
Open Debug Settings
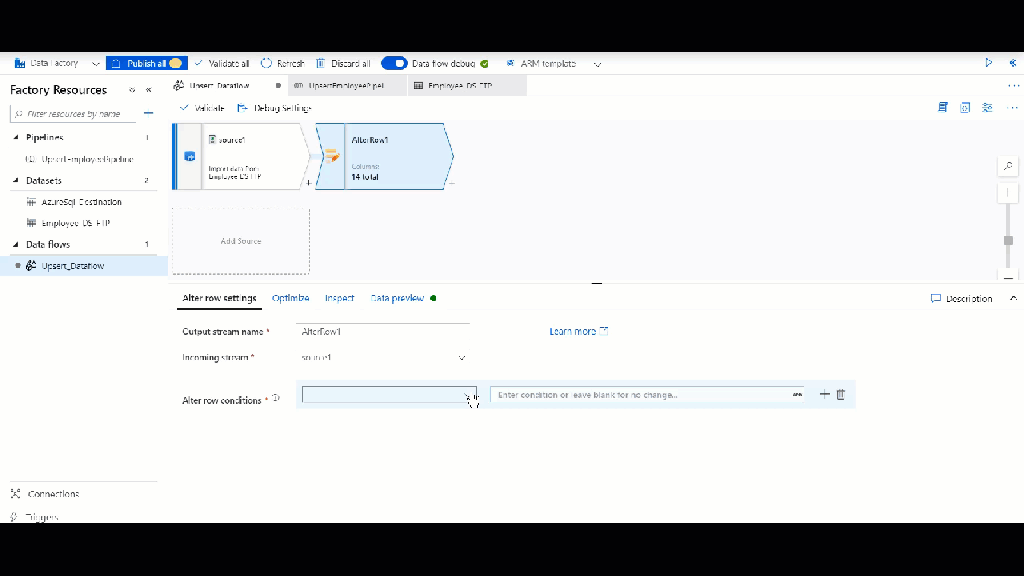coord(274,108)
